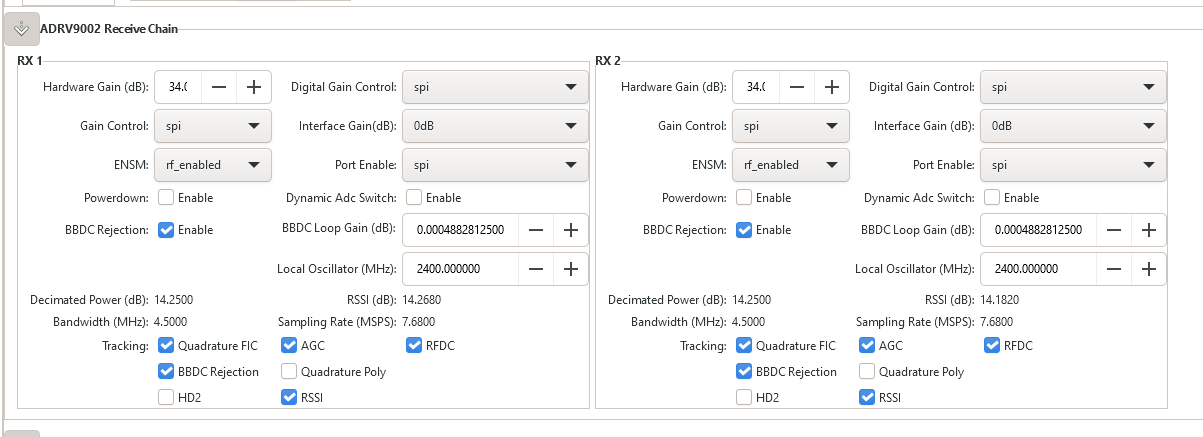Open RX 2 Digital Gain Control dropdown

[x=1073, y=87]
